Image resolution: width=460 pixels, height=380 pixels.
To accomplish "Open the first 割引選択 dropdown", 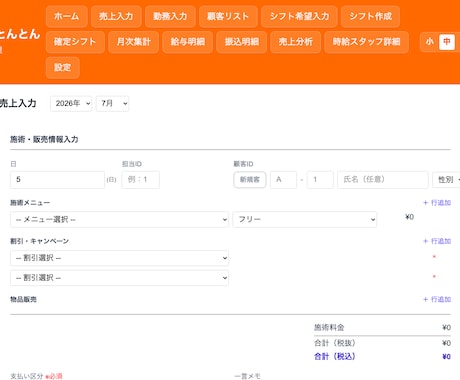I will click(119, 258).
